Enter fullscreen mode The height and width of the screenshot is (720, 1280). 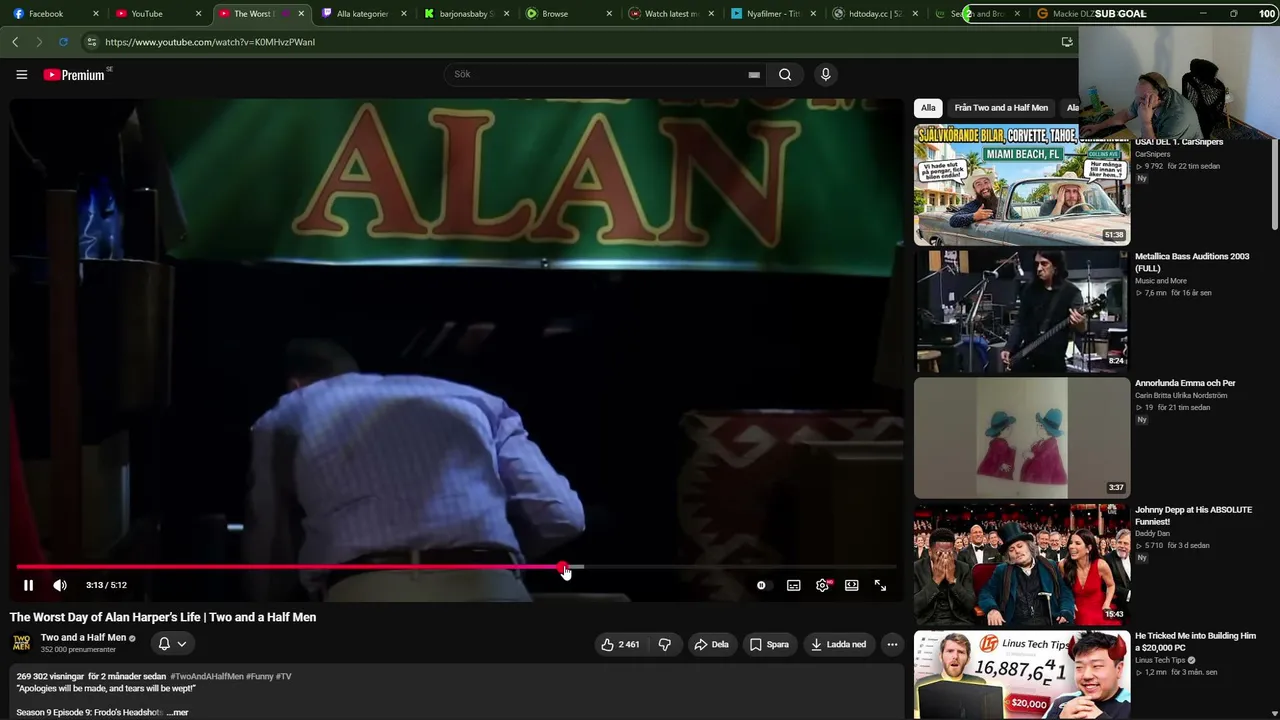[880, 585]
